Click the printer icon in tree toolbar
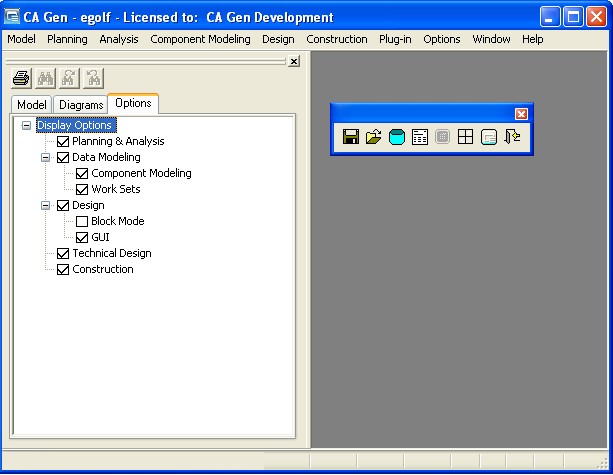Viewport: 613px width, 475px height. pyautogui.click(x=21, y=78)
